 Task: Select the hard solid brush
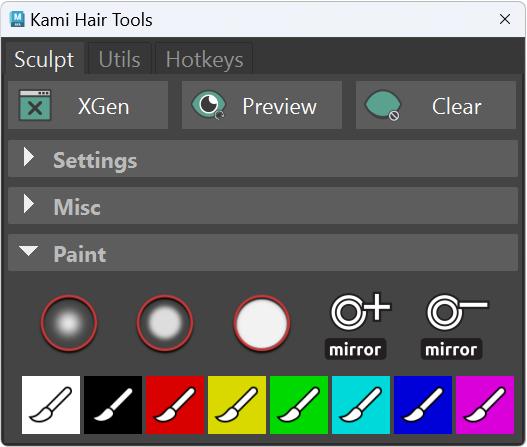261,323
